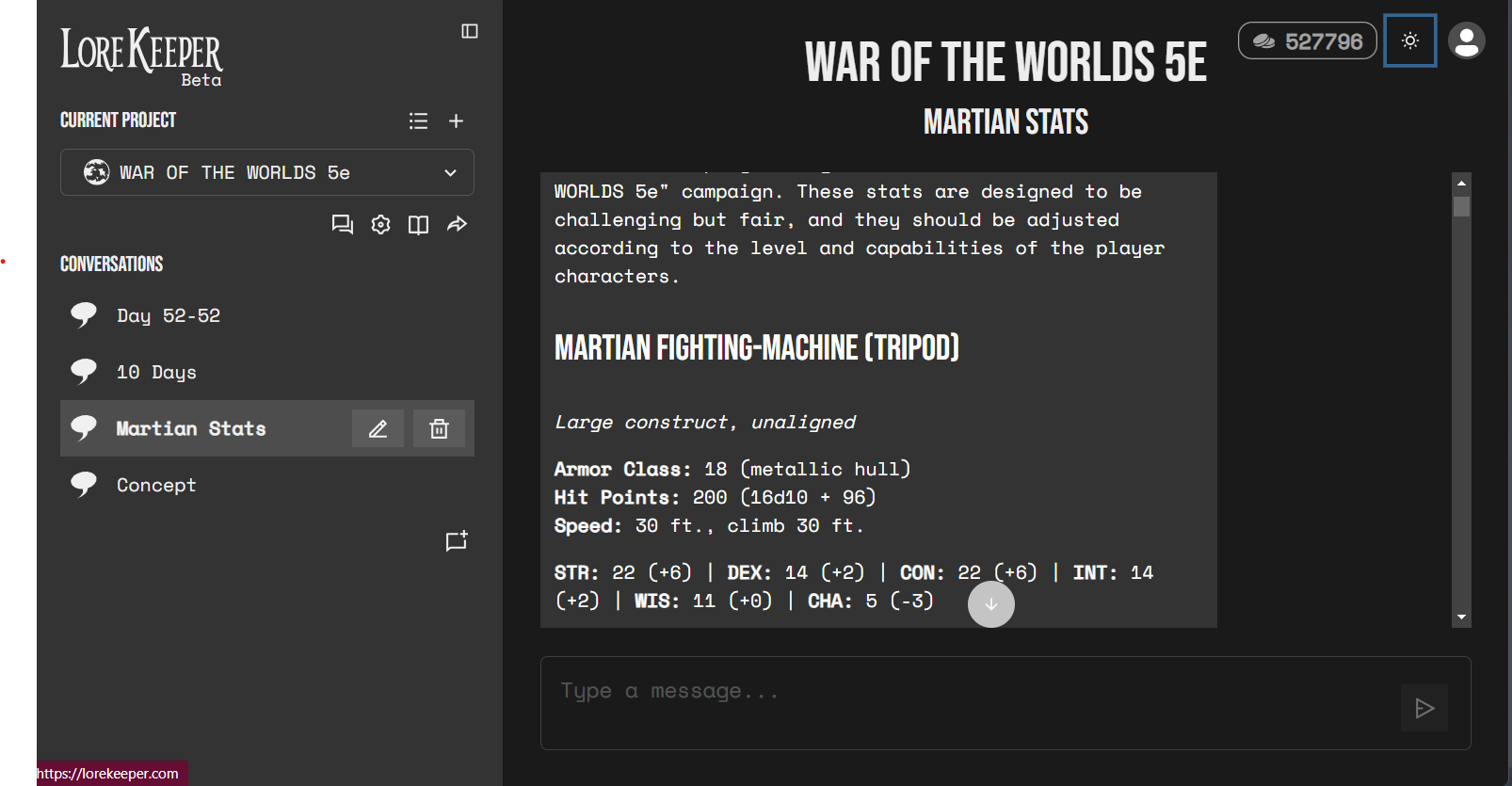Click the WAR OF THE WORLDS 5E page title
Screen dimensions: 1512x786
[1005, 62]
